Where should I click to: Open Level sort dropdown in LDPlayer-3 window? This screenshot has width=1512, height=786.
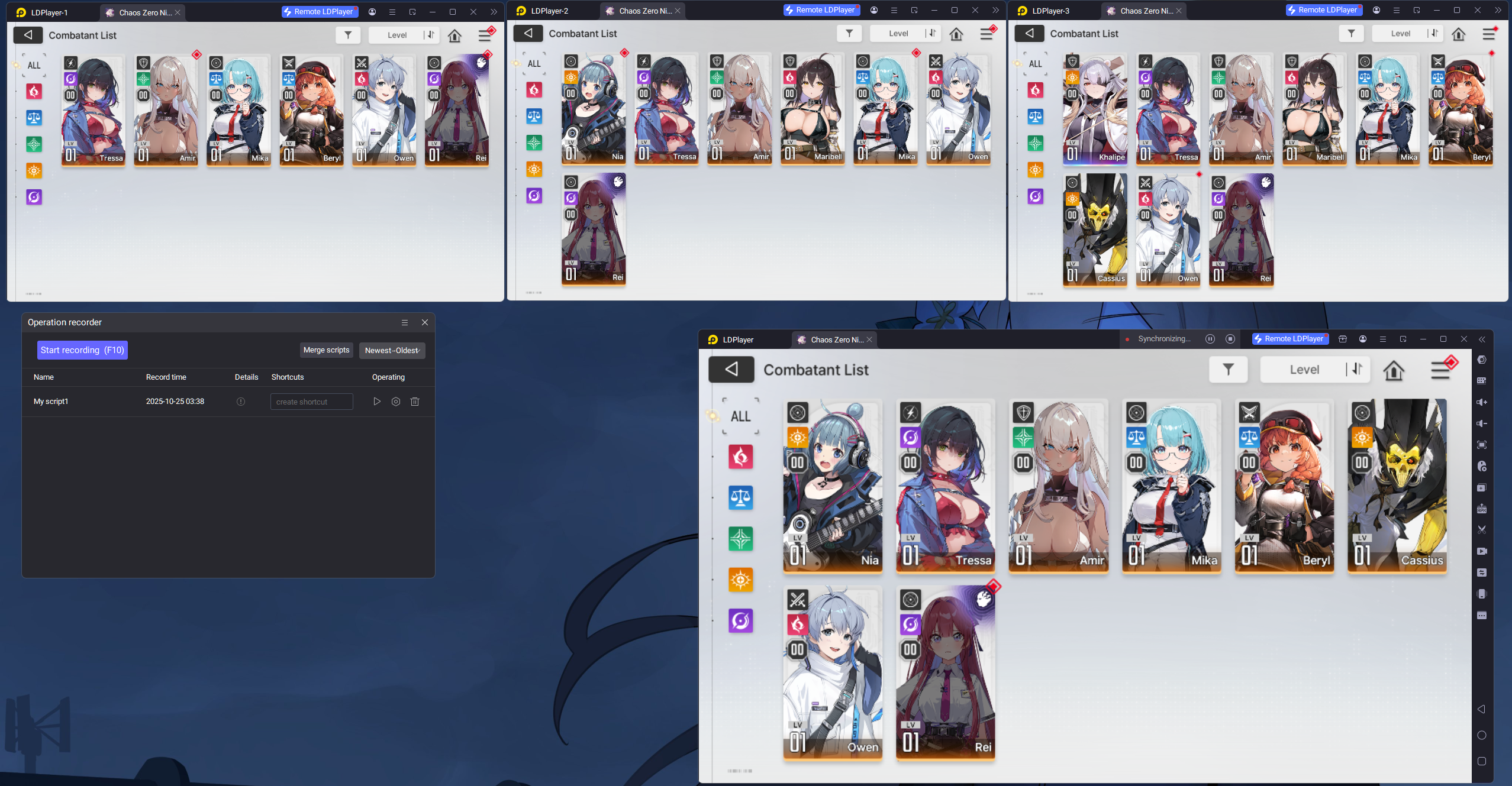click(x=1400, y=34)
